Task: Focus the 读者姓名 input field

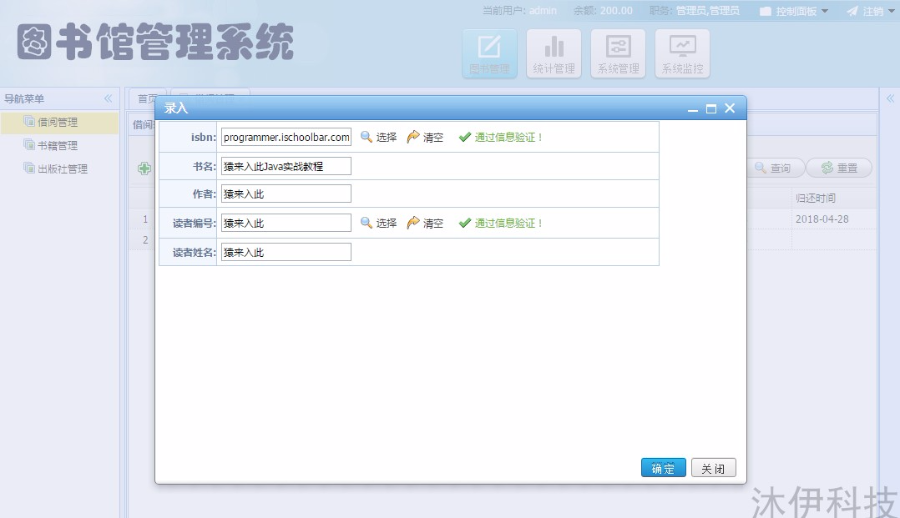Action: pyautogui.click(x=286, y=252)
